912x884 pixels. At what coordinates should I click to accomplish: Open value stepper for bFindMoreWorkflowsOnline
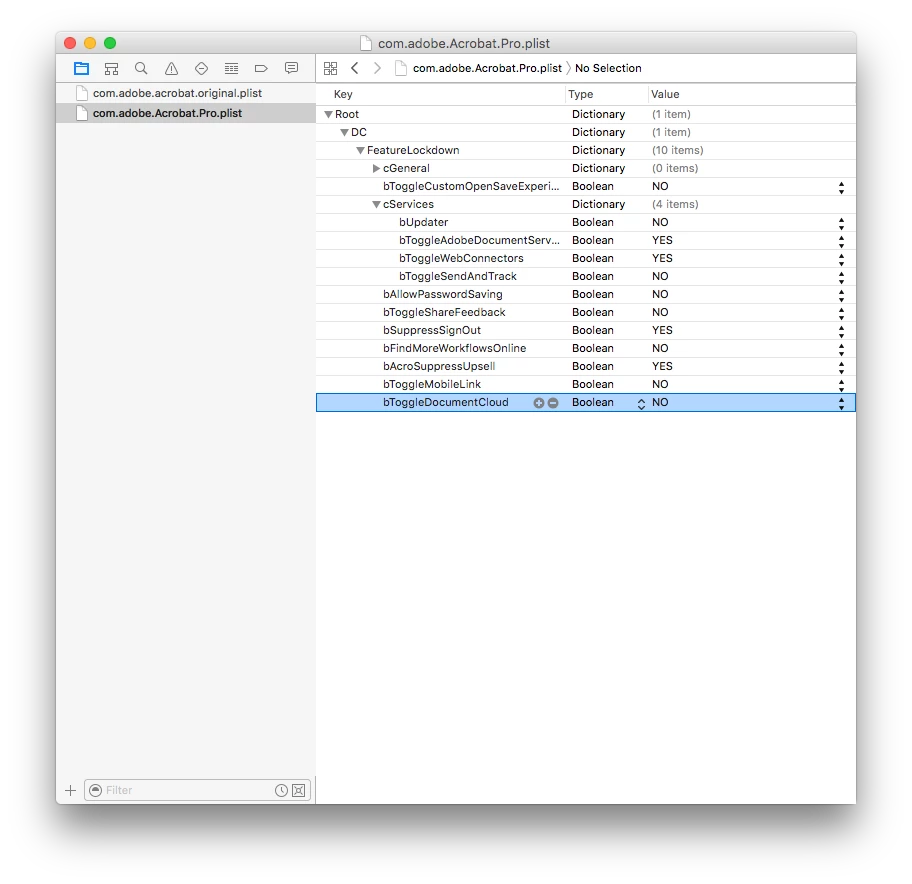841,350
